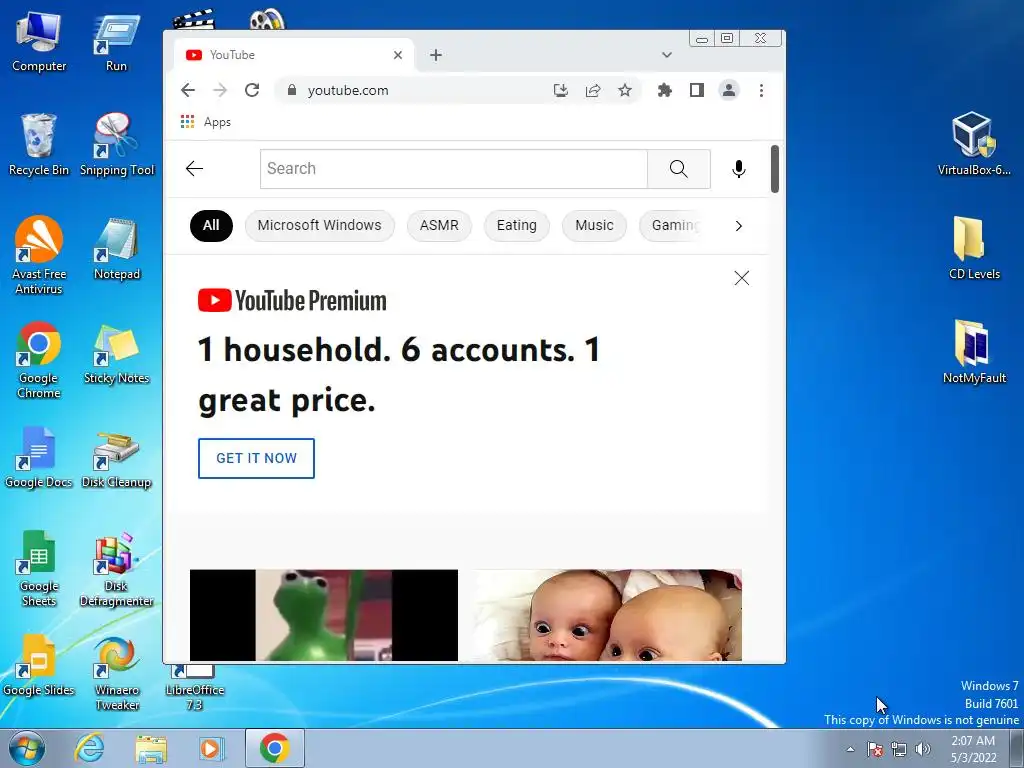The height and width of the screenshot is (768, 1024).
Task: Open the volume speaker tray icon
Action: pos(923,749)
